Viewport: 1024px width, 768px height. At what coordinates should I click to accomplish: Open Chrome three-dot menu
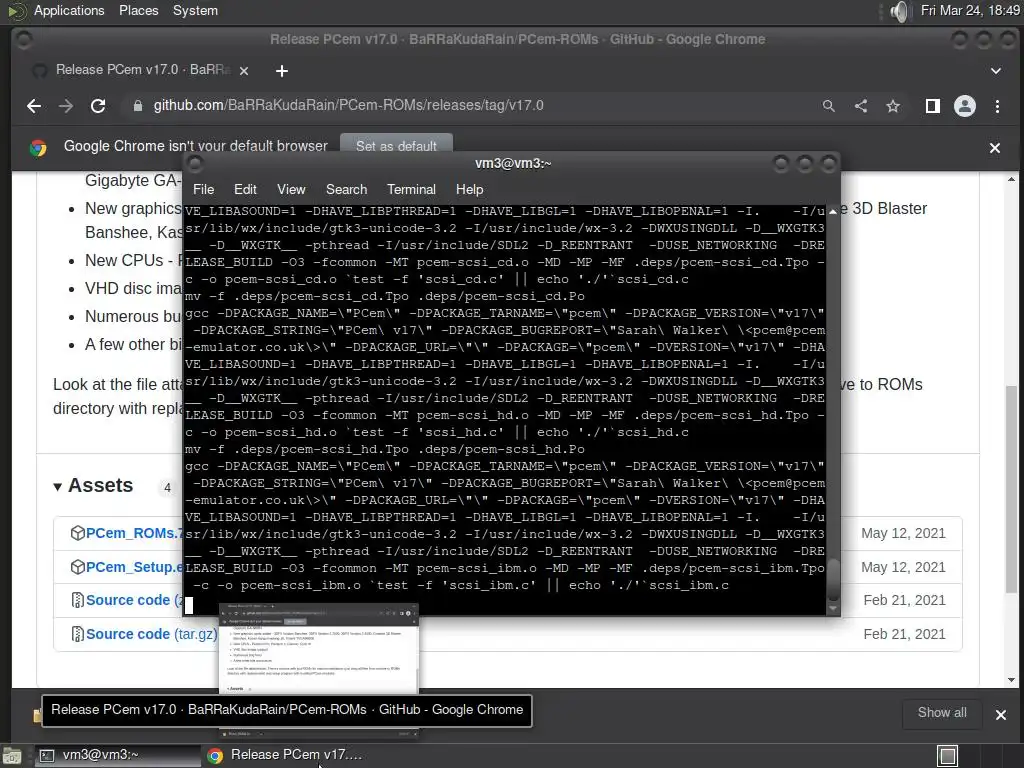[x=997, y=106]
